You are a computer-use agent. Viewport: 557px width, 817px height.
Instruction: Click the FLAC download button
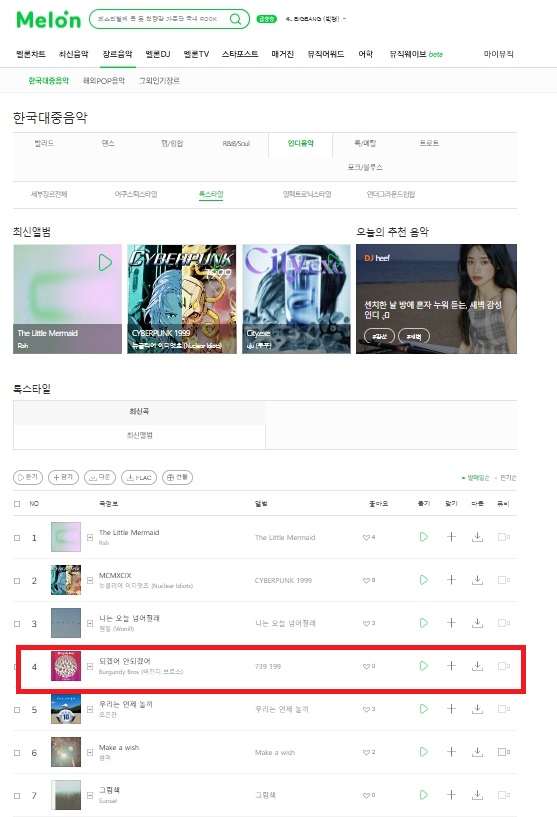pyautogui.click(x=139, y=477)
